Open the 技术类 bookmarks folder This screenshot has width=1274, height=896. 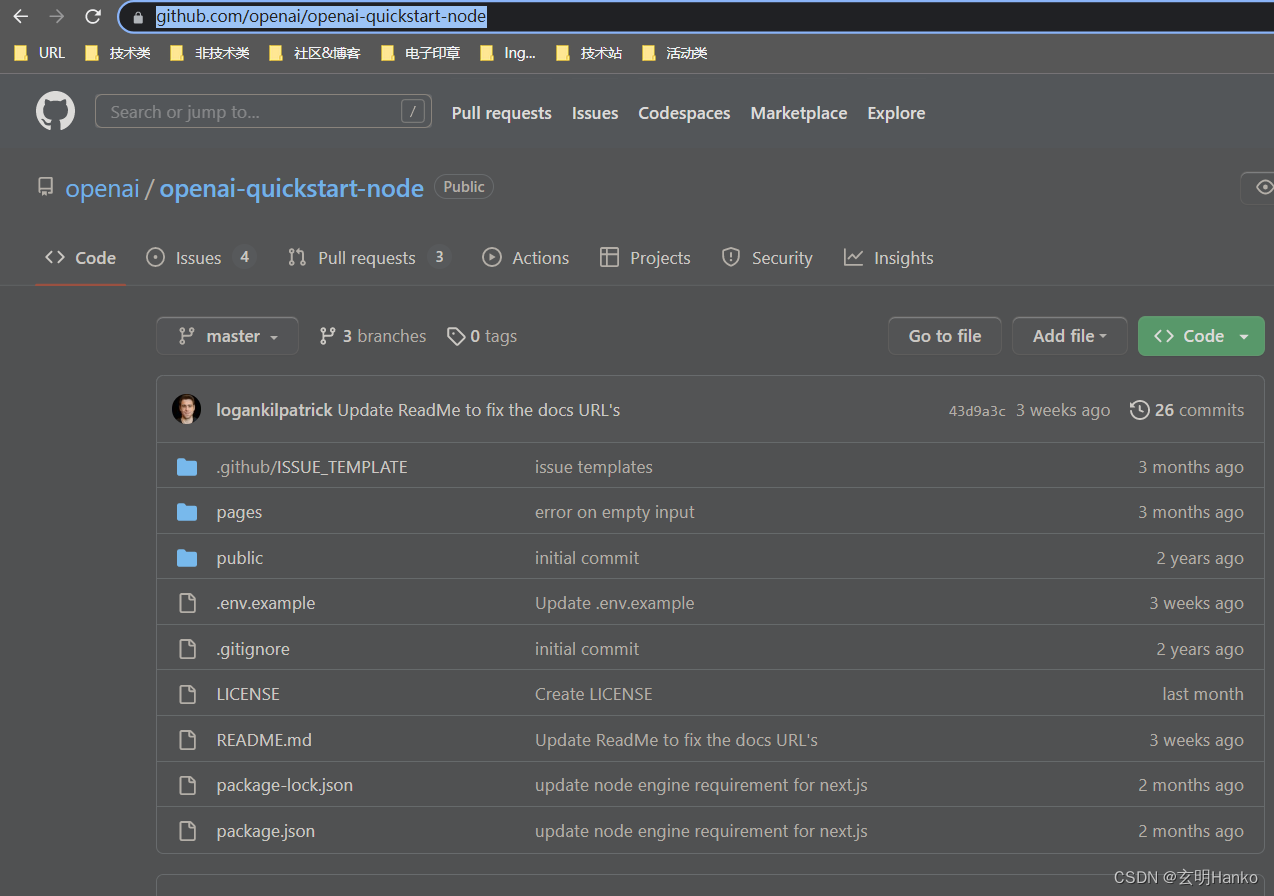tap(118, 53)
